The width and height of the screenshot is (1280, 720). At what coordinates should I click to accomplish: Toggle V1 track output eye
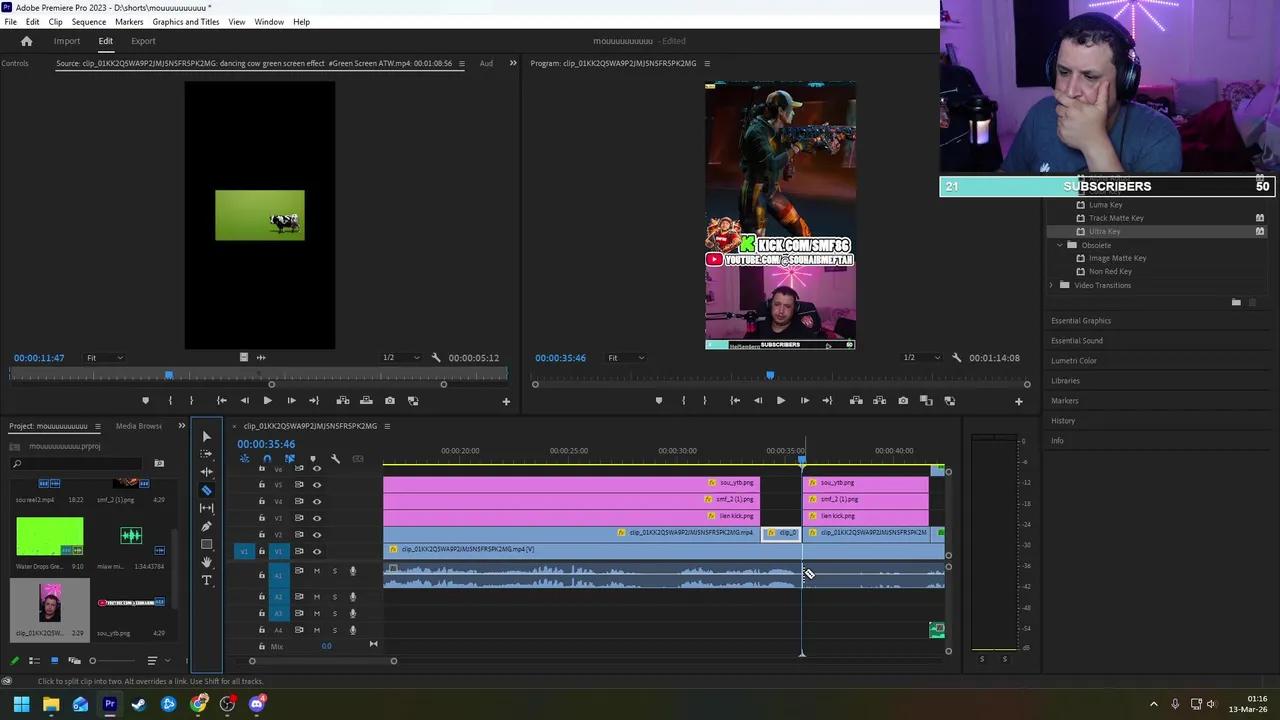(x=317, y=551)
